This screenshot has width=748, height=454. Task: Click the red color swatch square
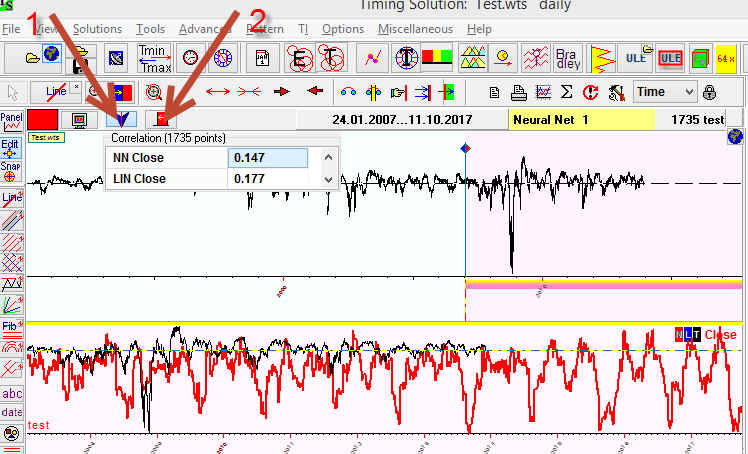tap(43, 120)
